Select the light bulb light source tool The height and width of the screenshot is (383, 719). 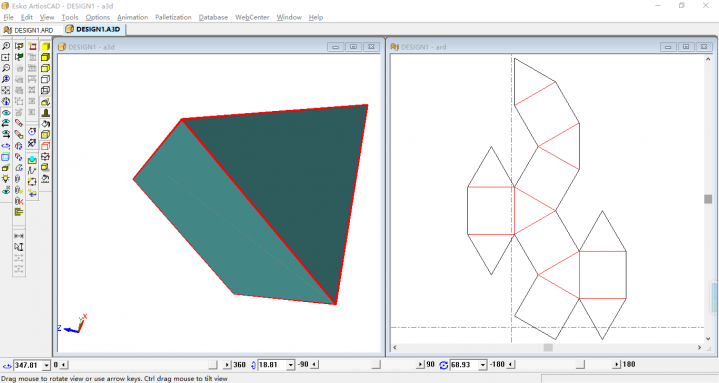(x=6, y=179)
